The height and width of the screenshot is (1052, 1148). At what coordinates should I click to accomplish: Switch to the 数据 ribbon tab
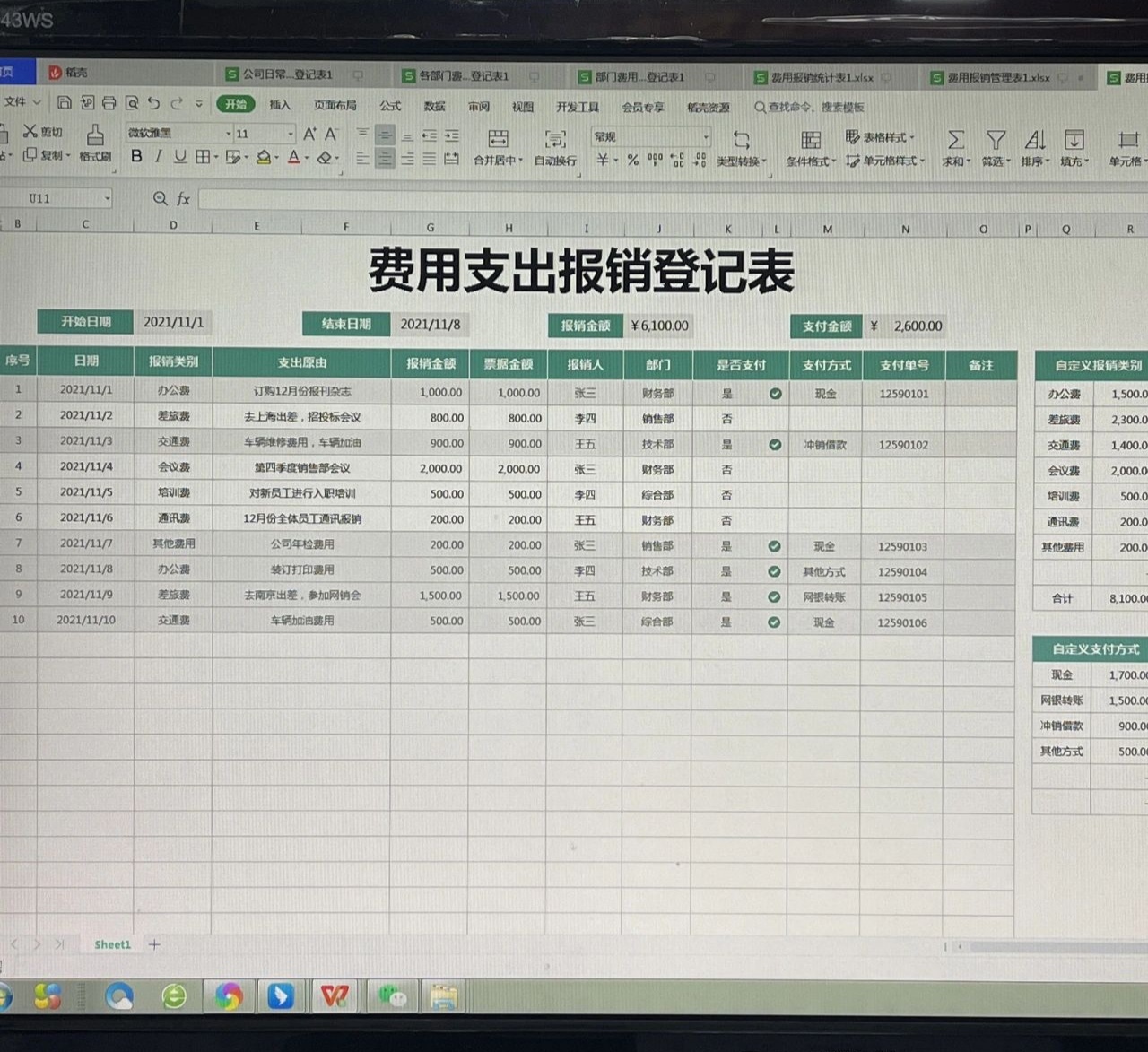point(434,106)
